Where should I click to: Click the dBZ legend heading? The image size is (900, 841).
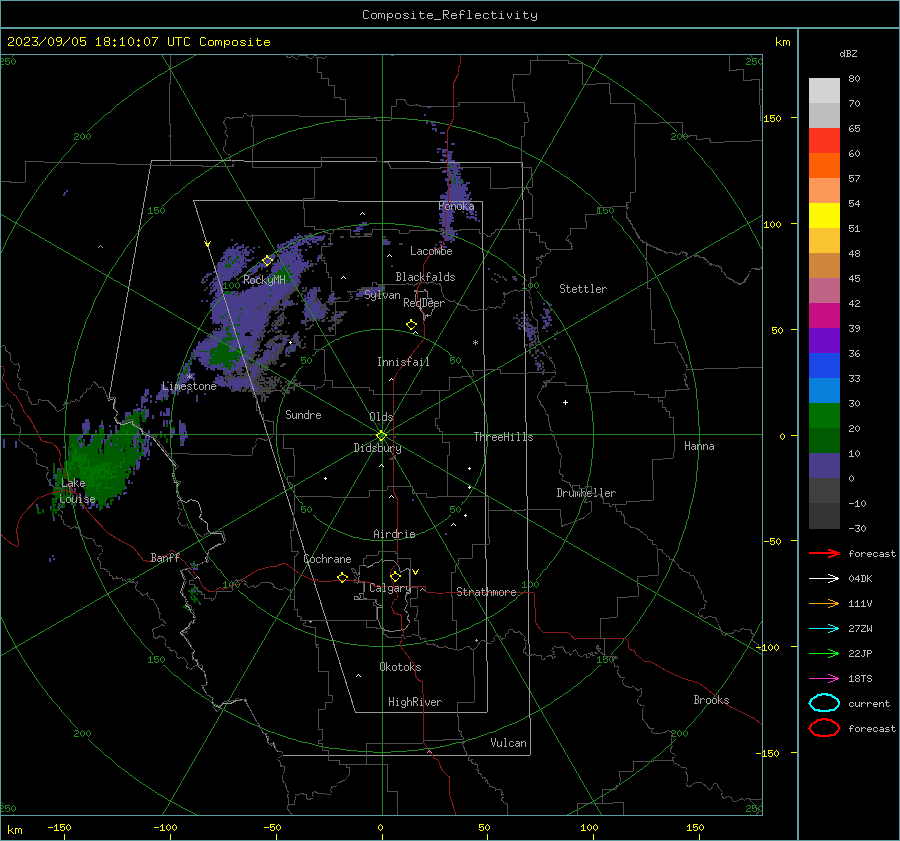point(848,54)
